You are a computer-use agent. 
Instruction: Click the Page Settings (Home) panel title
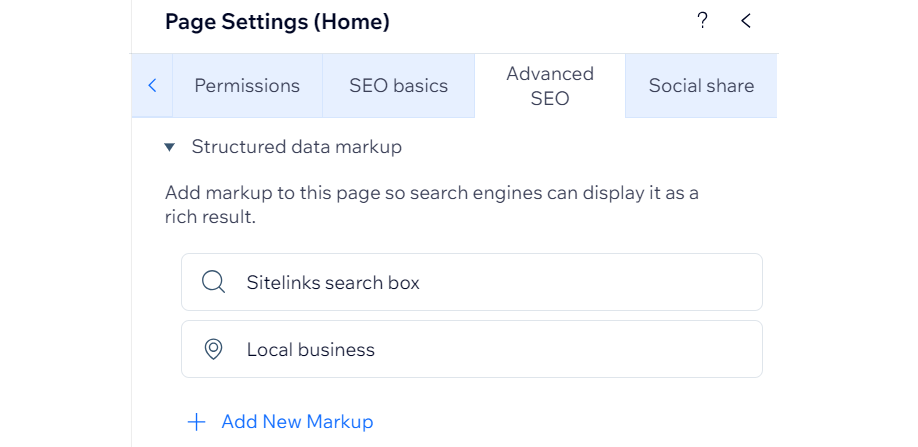click(278, 22)
